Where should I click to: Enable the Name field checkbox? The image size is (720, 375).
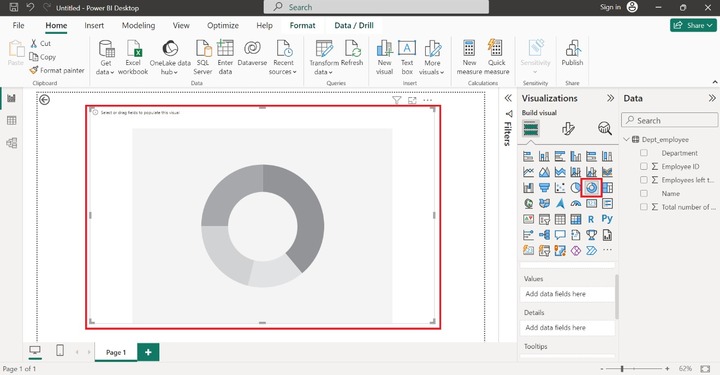644,193
